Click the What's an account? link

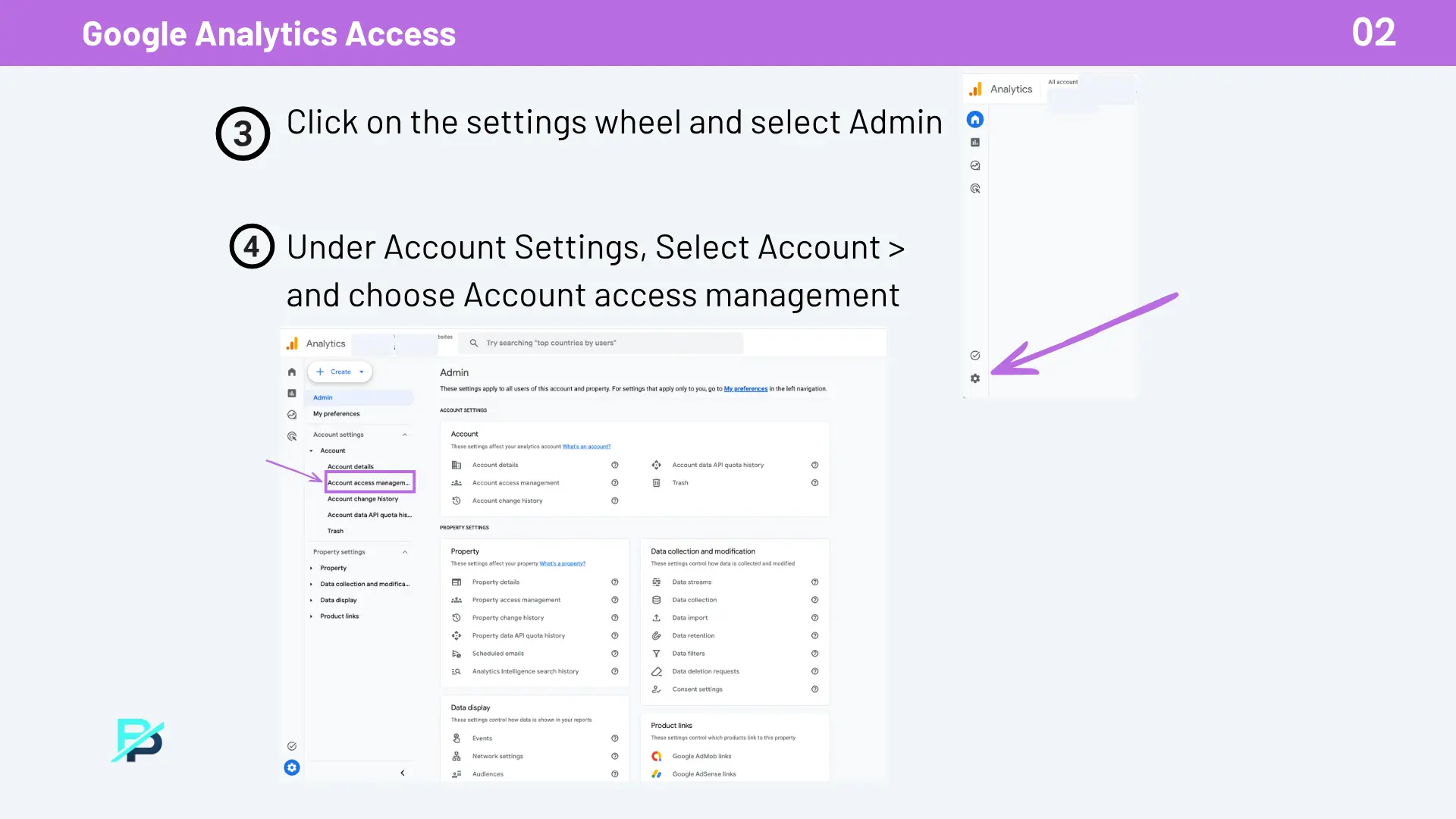coord(586,447)
